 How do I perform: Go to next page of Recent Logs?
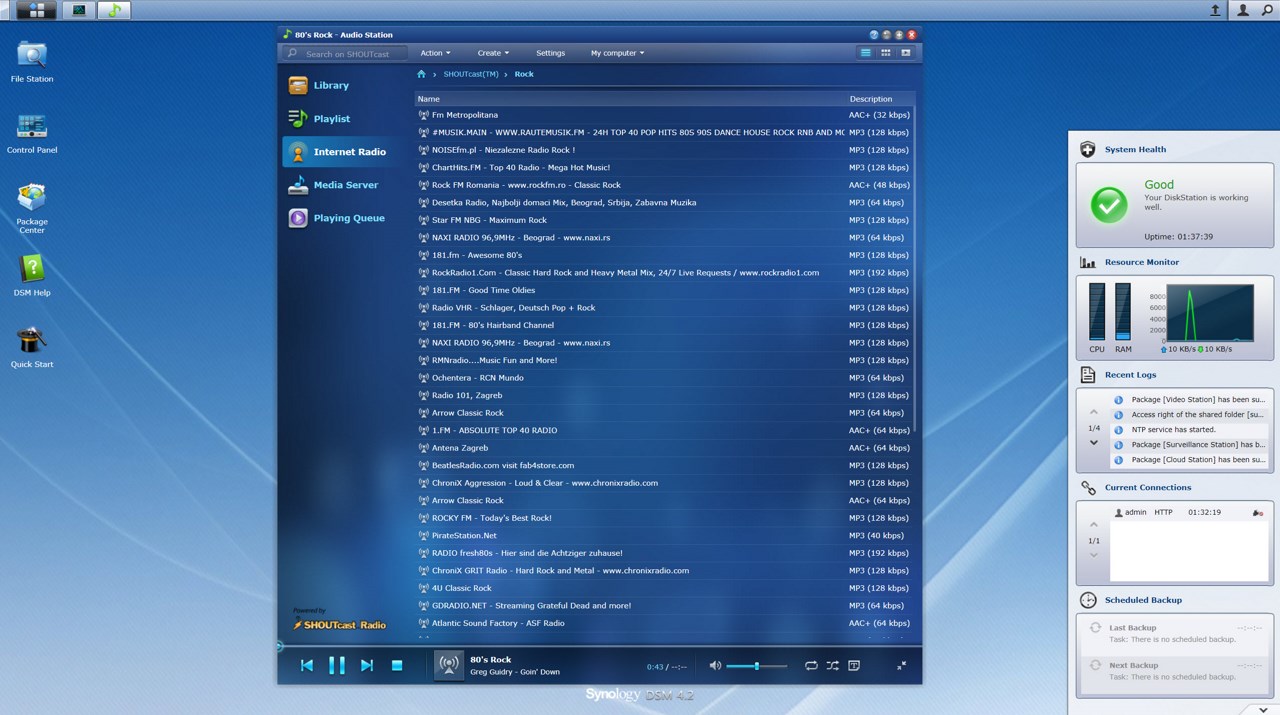click(1094, 443)
